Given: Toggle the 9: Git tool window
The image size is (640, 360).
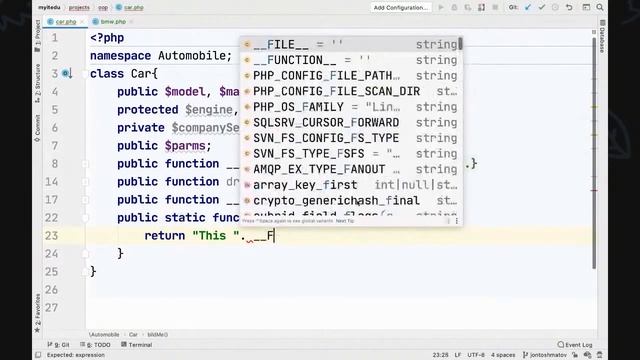Looking at the screenshot, I should [x=58, y=345].
